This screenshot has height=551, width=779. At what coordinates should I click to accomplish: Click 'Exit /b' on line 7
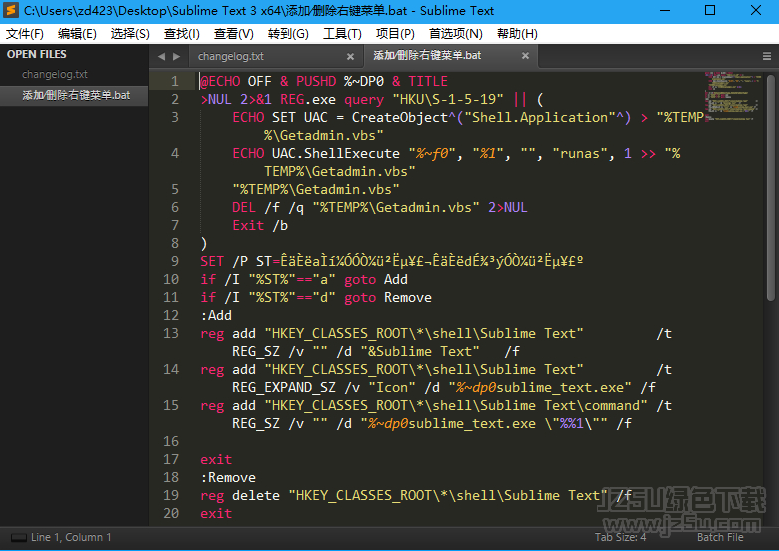click(260, 226)
